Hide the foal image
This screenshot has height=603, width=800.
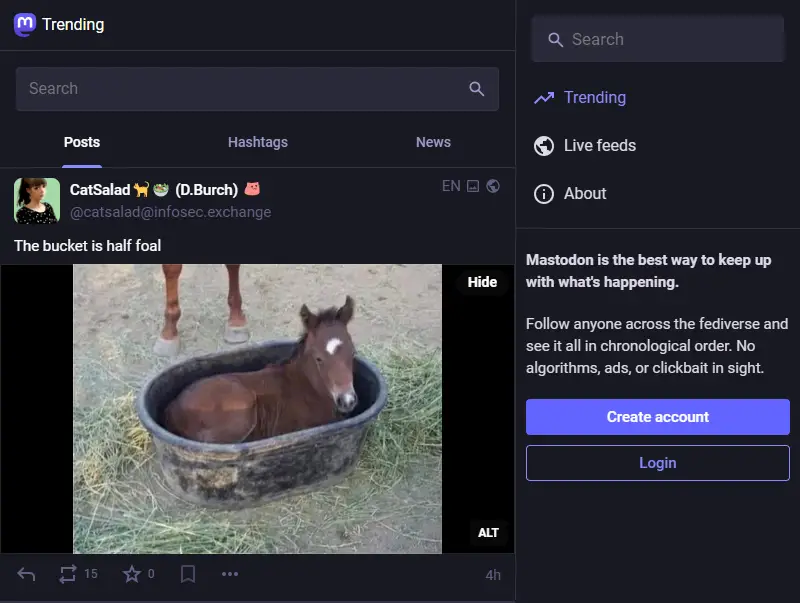point(482,282)
